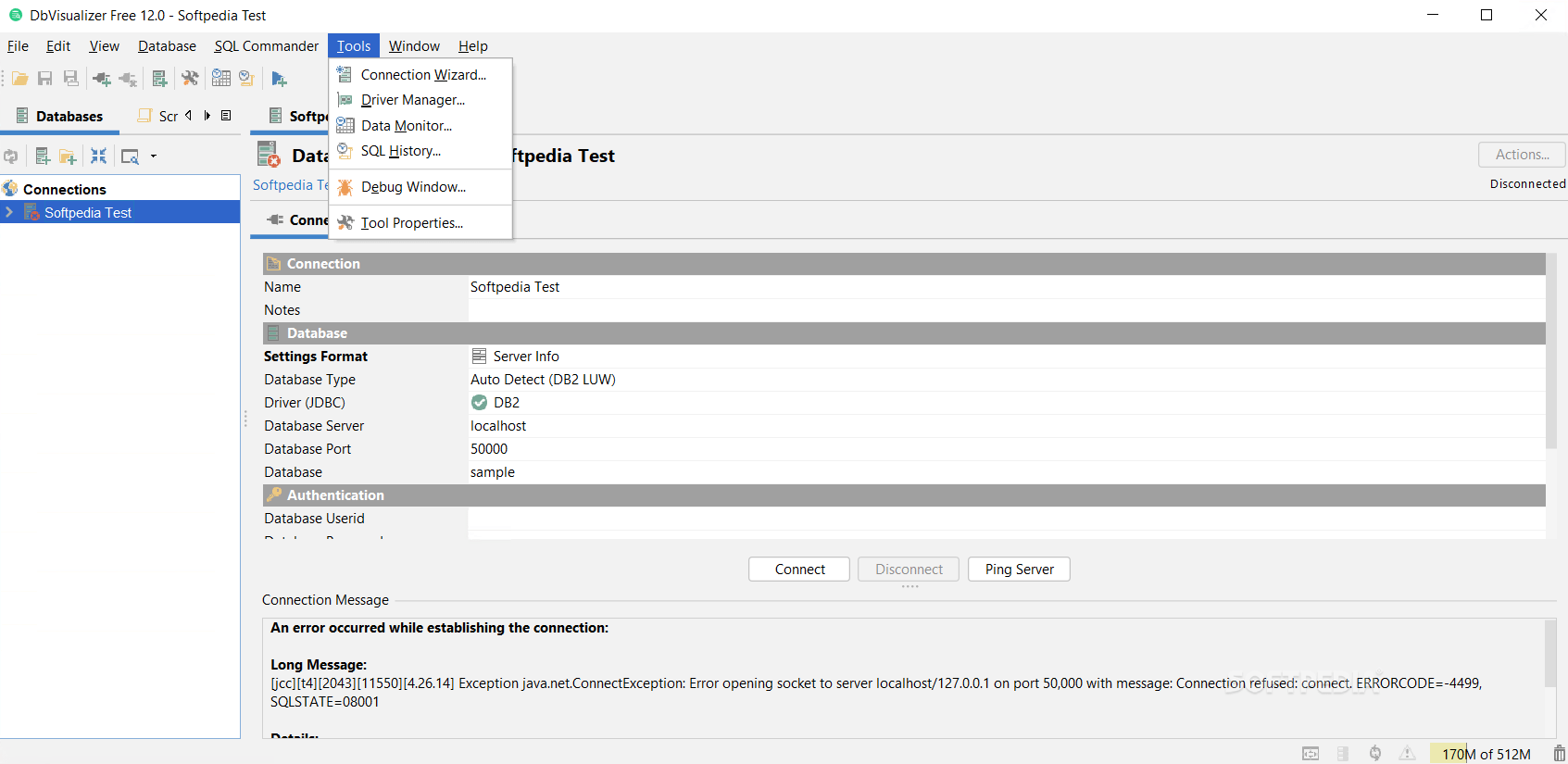This screenshot has height=764, width=1568.
Task: Click the empty Database Userid field
Action: pyautogui.click(x=1007, y=519)
